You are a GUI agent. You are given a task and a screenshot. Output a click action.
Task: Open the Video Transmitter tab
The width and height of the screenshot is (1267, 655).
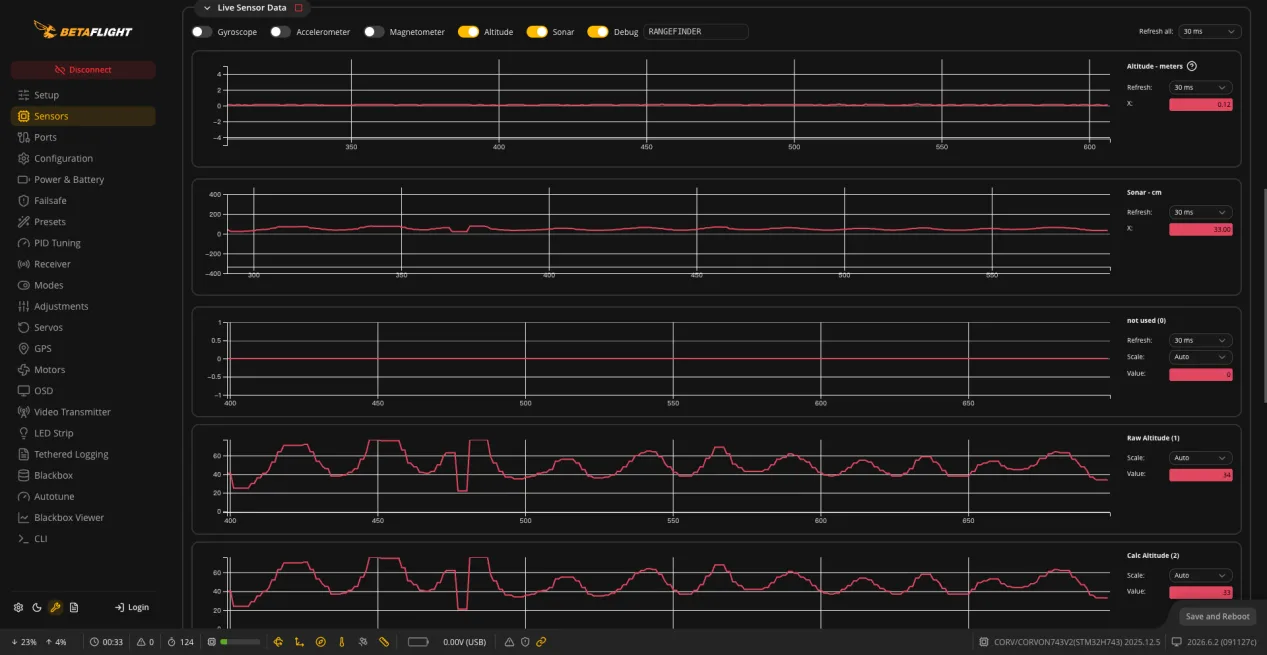pos(83,412)
